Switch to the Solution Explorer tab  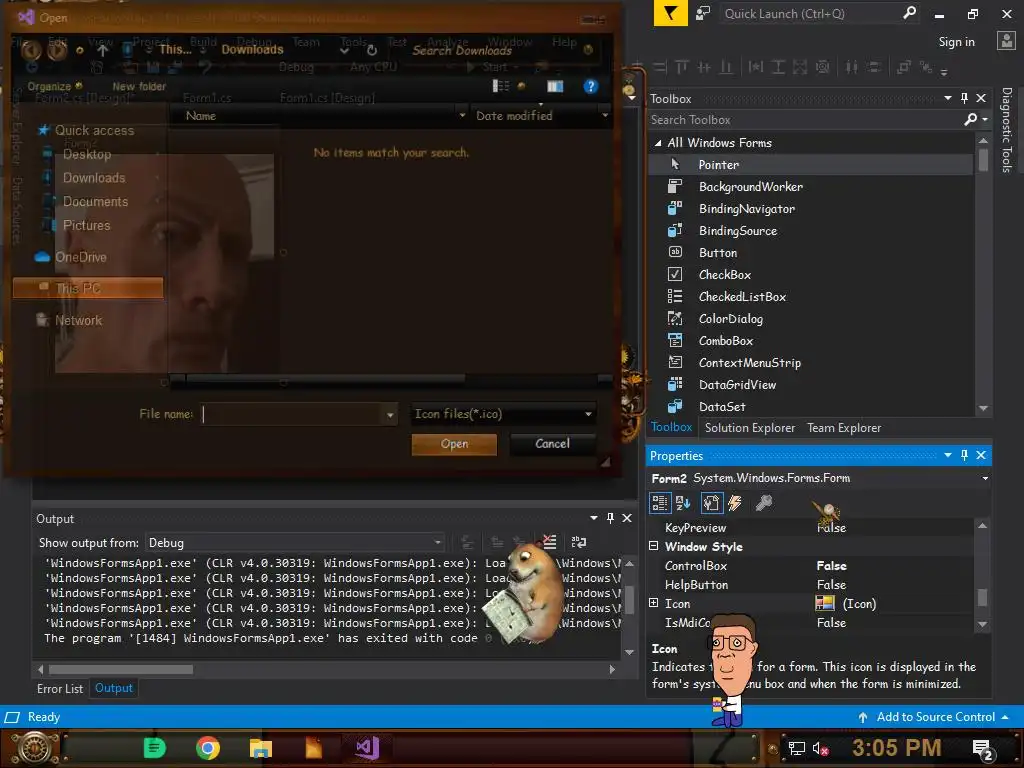click(750, 428)
